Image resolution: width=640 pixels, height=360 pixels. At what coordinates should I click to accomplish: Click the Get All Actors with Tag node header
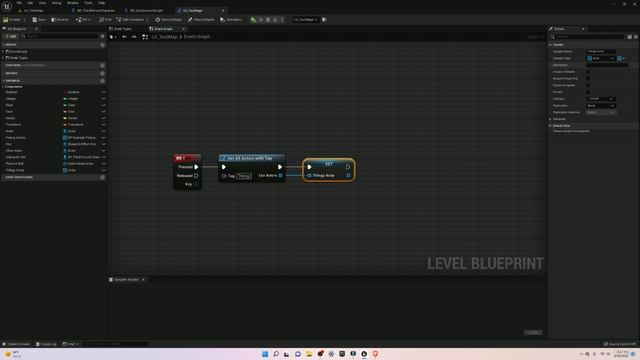click(252, 158)
